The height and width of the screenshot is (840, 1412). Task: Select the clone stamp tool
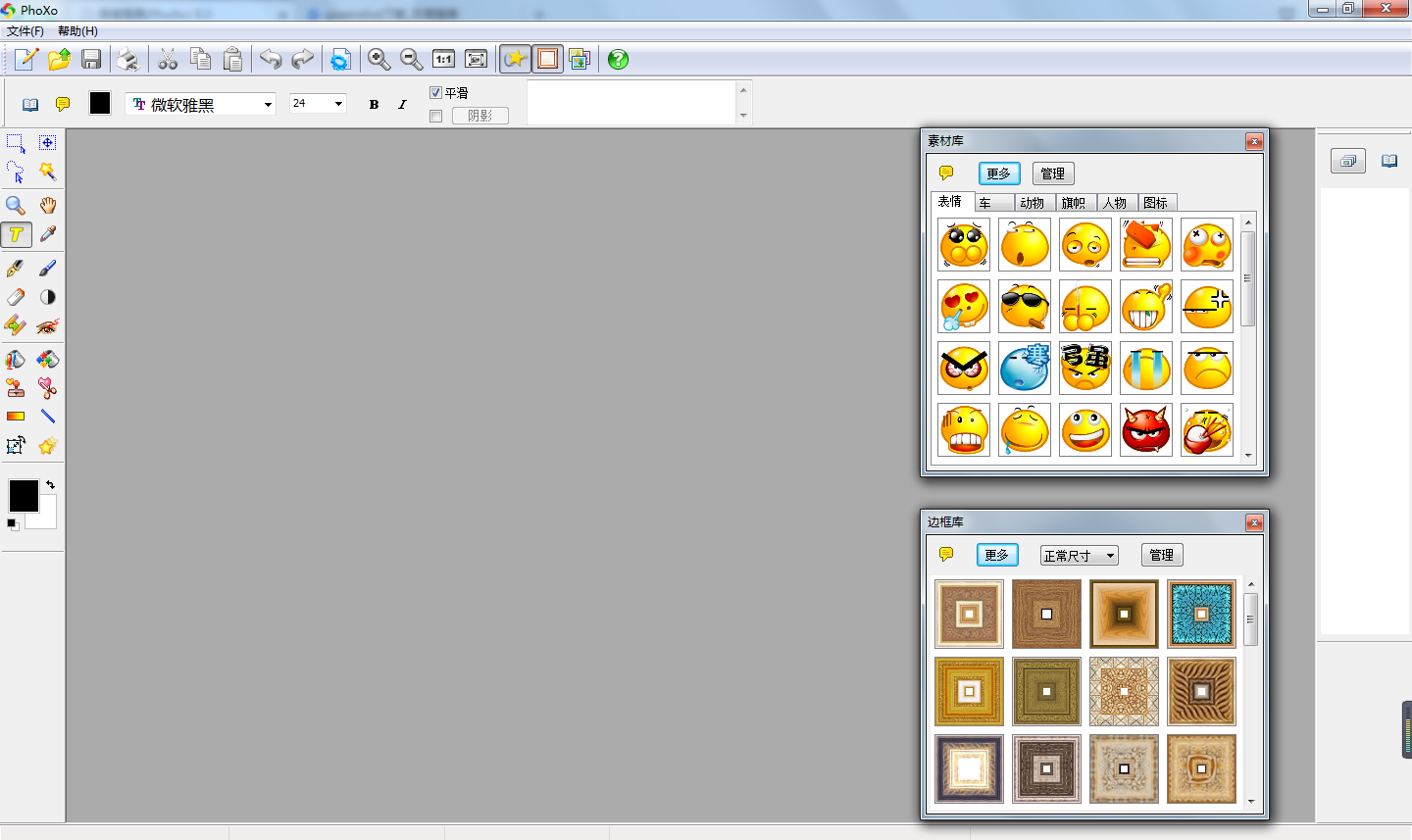coord(16,388)
